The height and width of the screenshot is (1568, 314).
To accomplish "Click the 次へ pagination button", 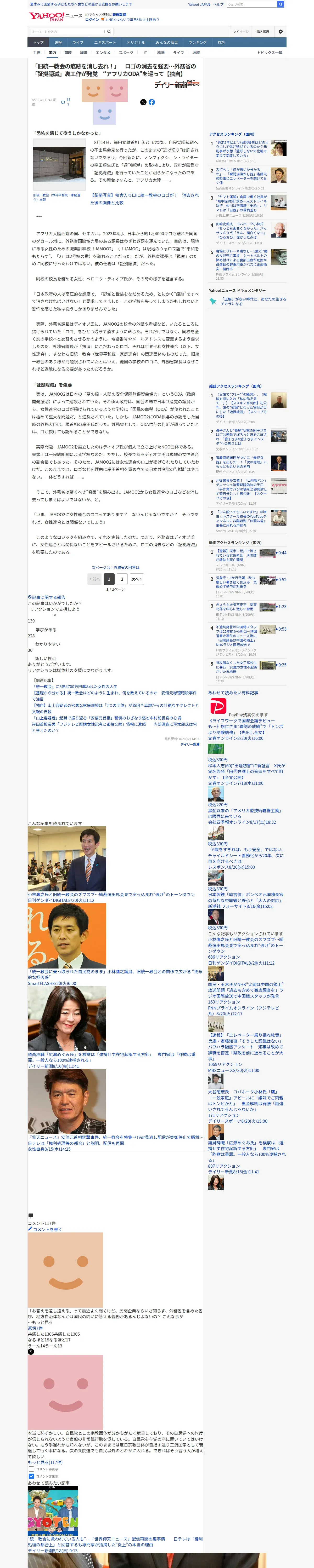I will [x=137, y=579].
